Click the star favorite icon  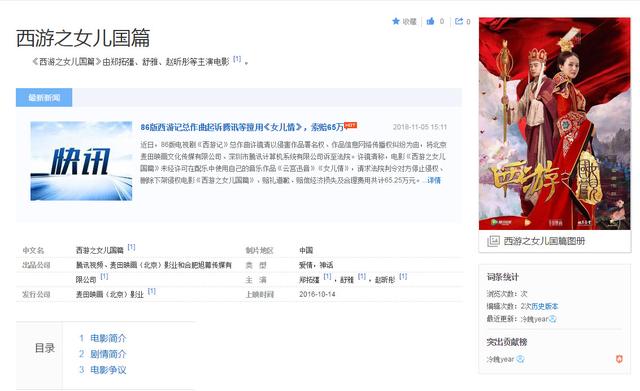396,21
